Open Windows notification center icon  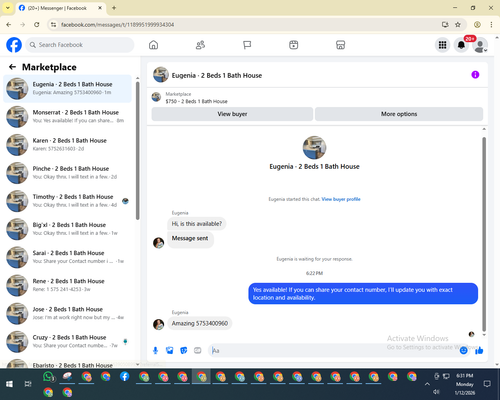coord(487,384)
